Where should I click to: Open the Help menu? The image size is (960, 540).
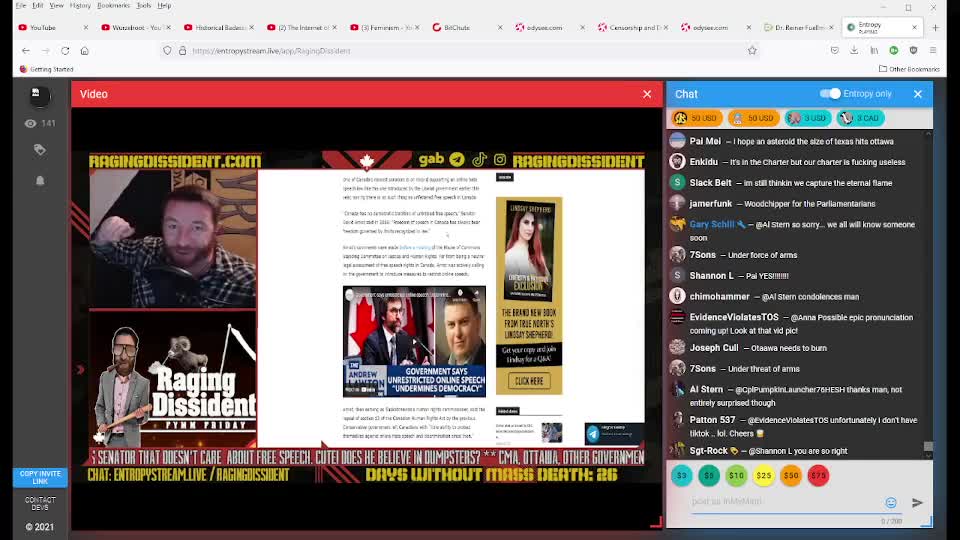click(x=164, y=6)
